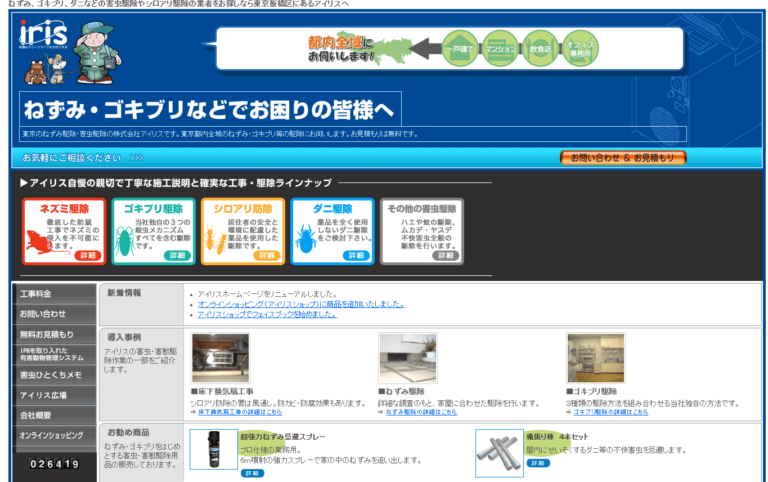Open the blue ダニ駆除 service card
Image resolution: width=768 pixels, height=482 pixels.
click(332, 231)
